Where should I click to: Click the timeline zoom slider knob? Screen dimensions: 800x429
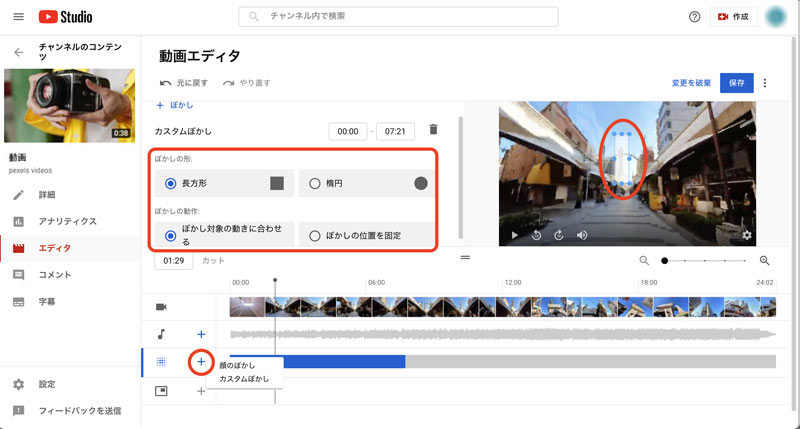(664, 261)
